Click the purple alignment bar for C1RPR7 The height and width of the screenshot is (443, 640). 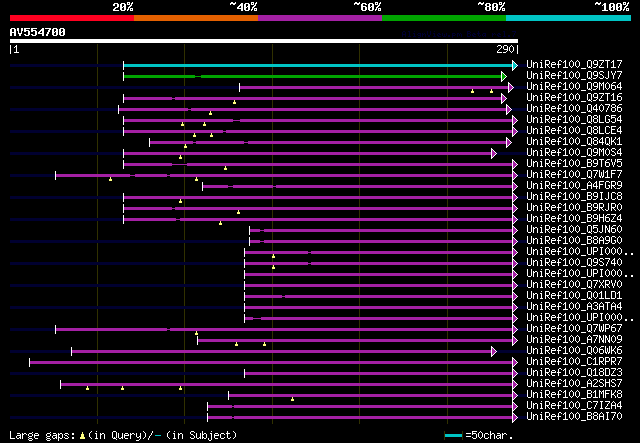271,362
